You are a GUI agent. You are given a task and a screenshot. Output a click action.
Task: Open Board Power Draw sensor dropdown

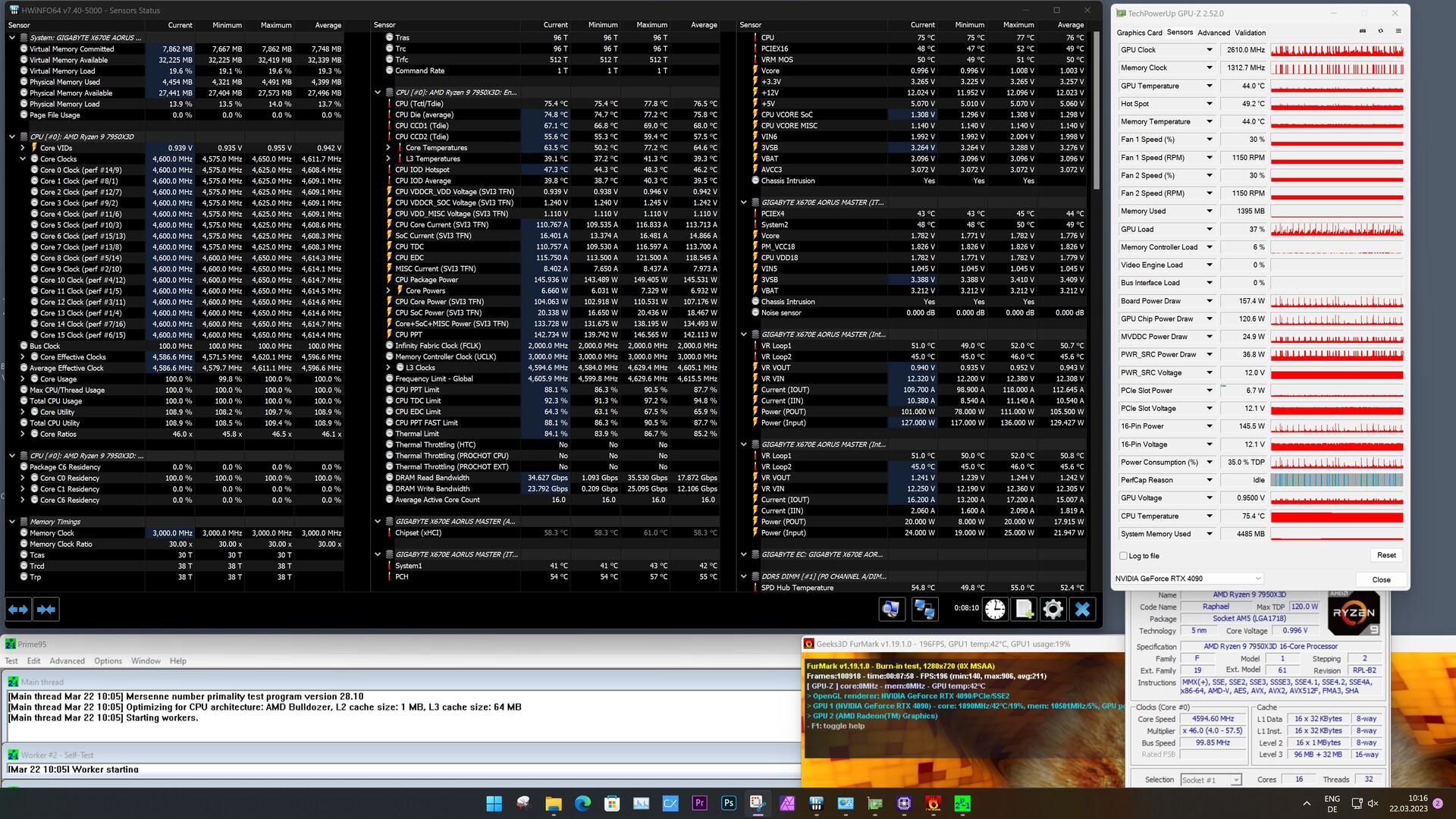pyautogui.click(x=1209, y=301)
